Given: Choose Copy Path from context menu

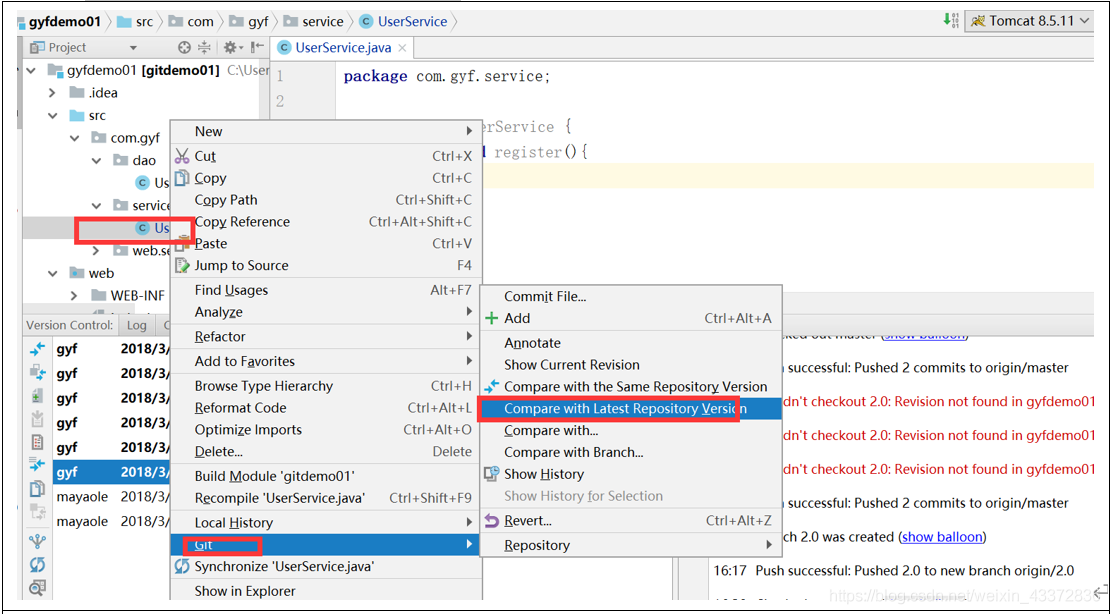Looking at the screenshot, I should pyautogui.click(x=326, y=200).
